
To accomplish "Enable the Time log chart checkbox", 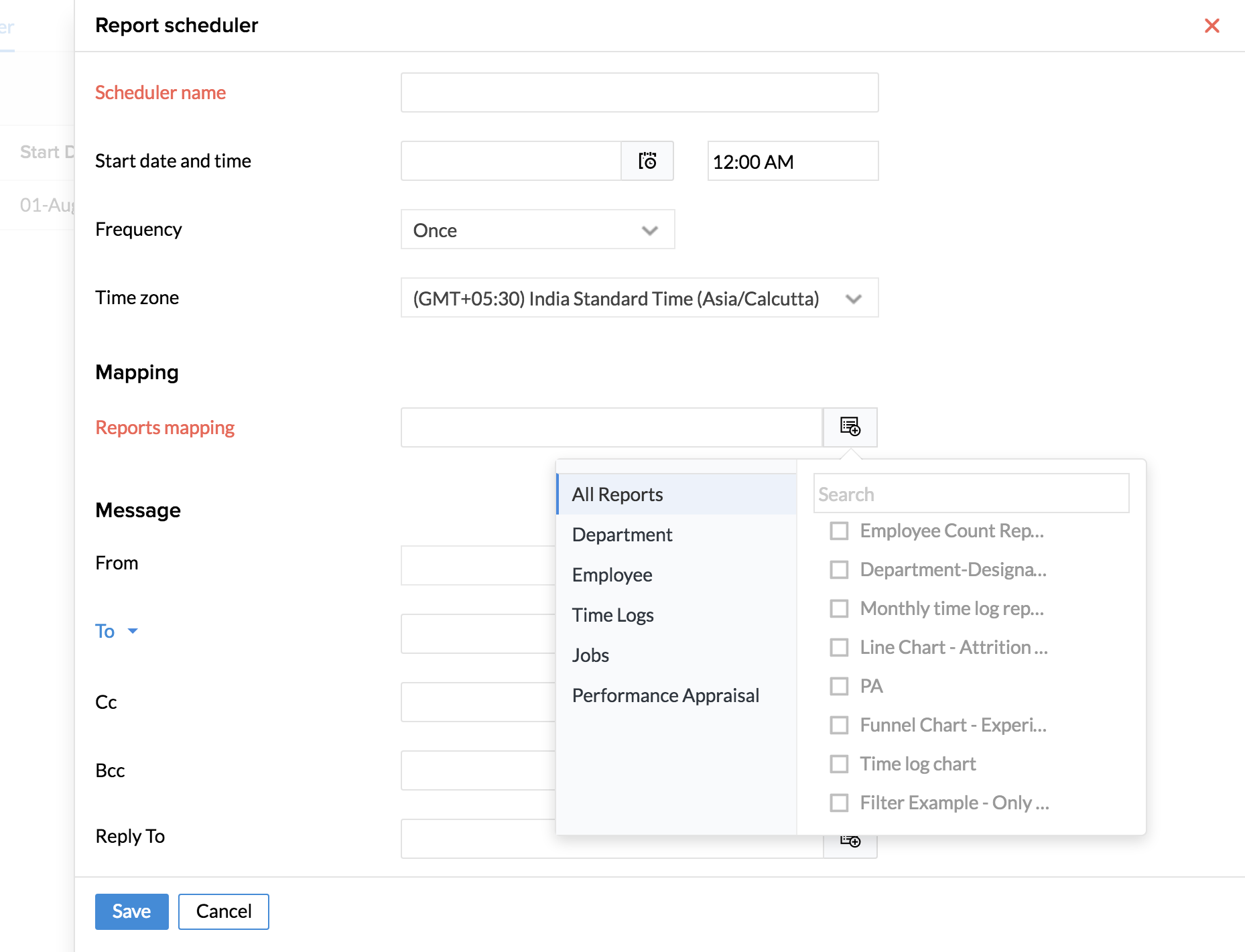I will [839, 764].
